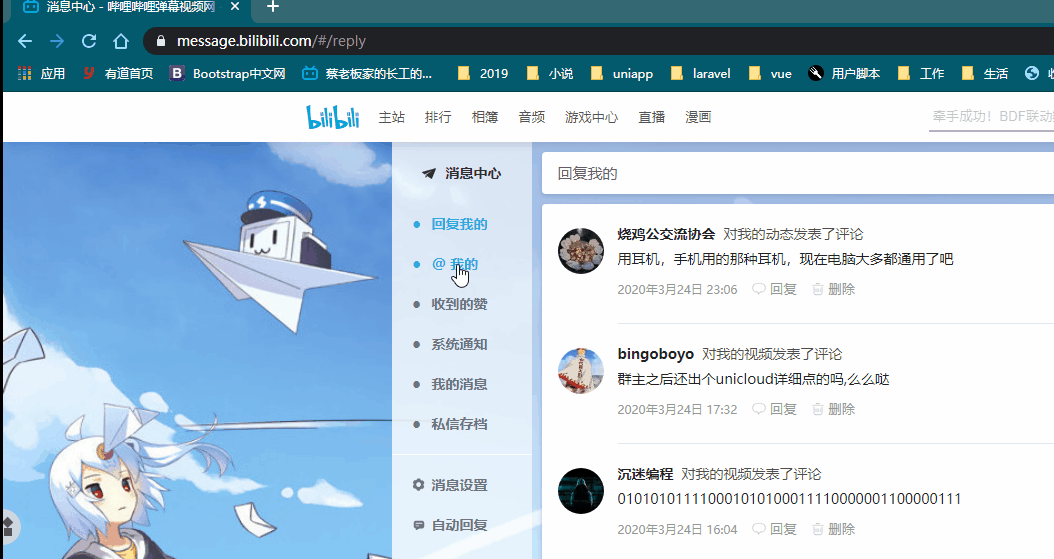Delete 烧鸡公交流协会's comment notification

coord(834,290)
